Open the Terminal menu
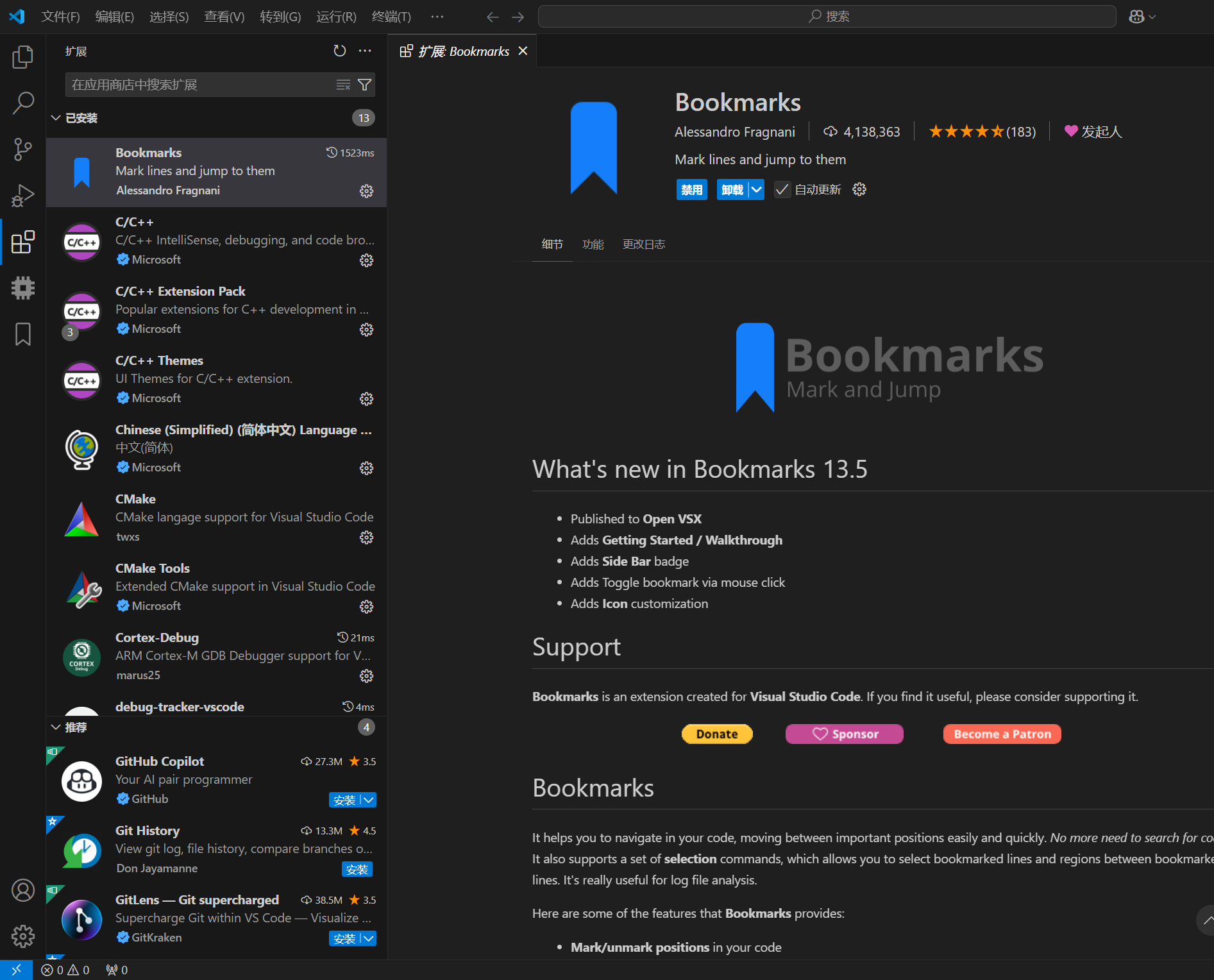1214x980 pixels. point(391,17)
